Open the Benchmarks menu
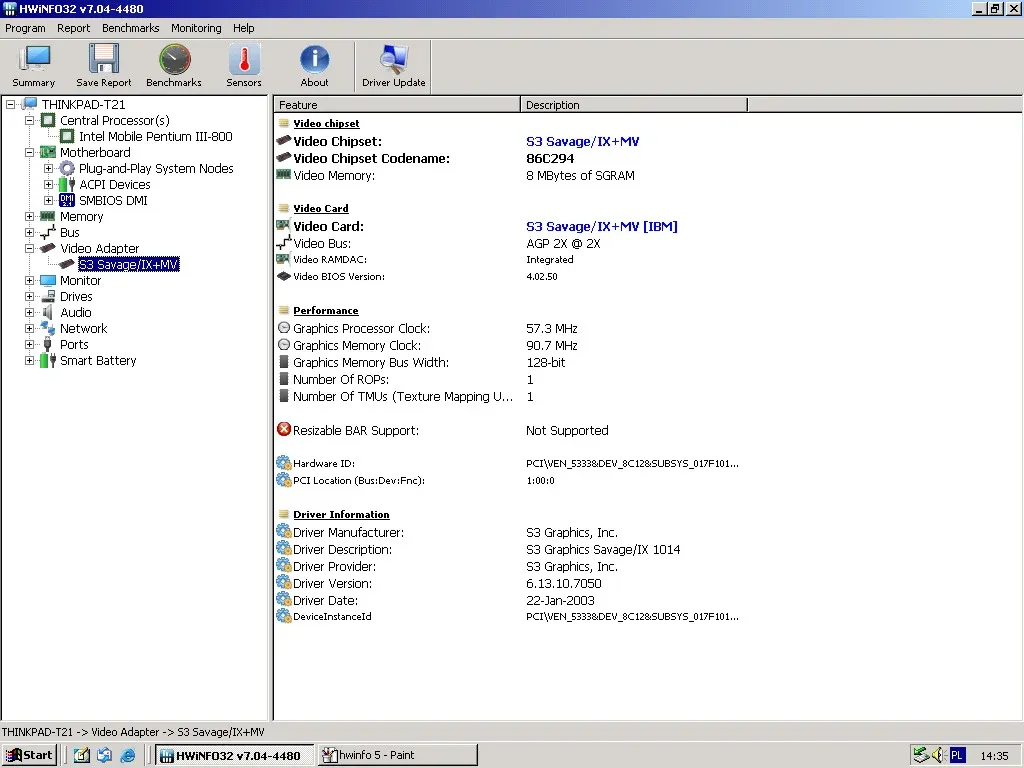 coord(131,28)
